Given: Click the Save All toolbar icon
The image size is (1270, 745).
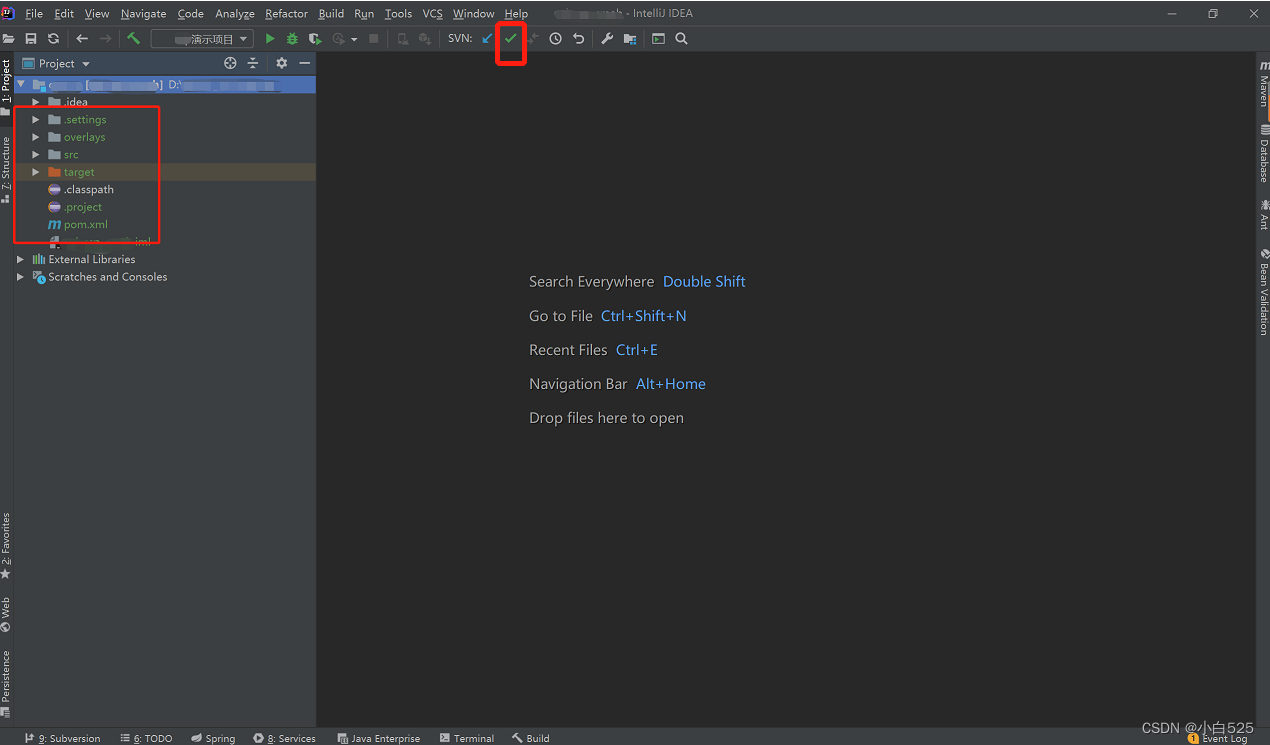Looking at the screenshot, I should (x=31, y=39).
